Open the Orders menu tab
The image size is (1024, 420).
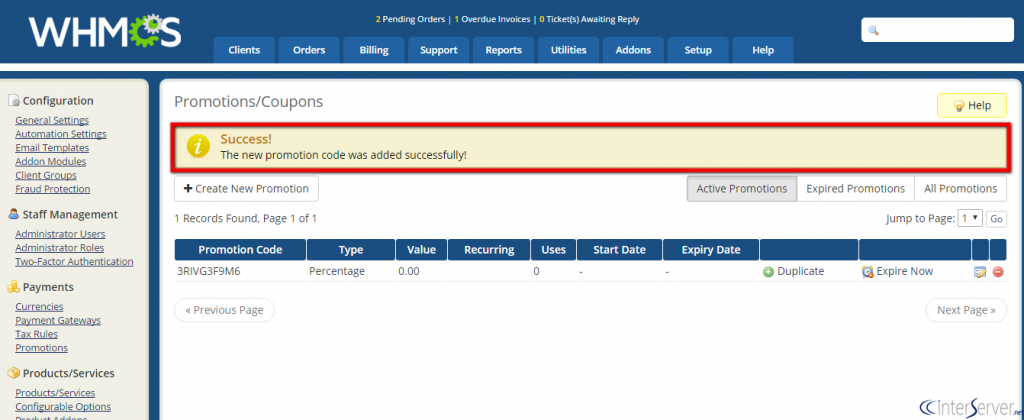310,50
